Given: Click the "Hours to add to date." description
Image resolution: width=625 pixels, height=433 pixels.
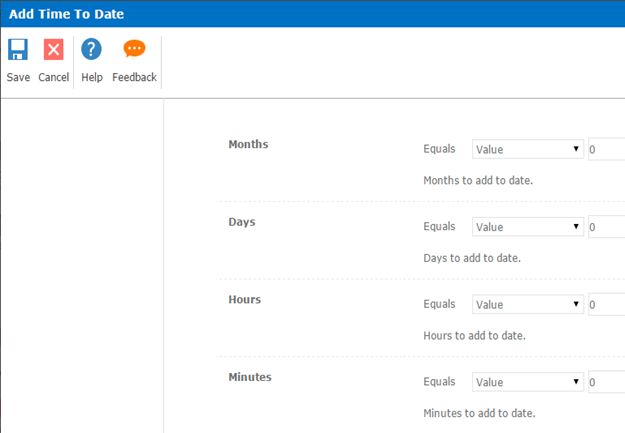Looking at the screenshot, I should click(474, 336).
